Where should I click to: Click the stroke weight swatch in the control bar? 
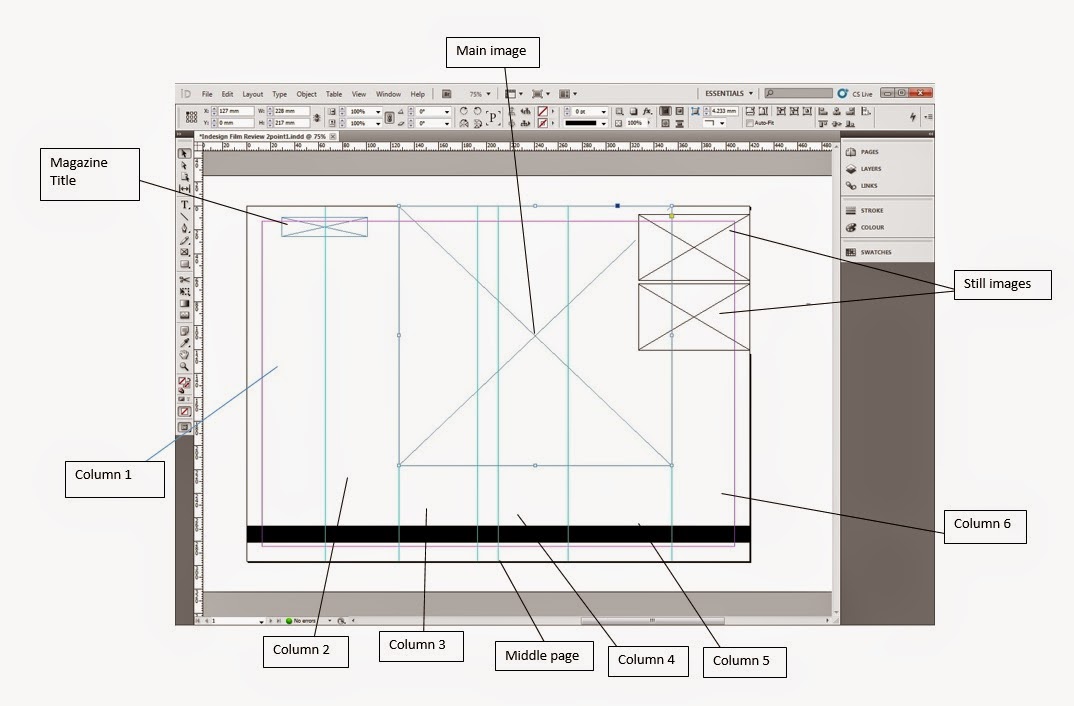tap(583, 123)
